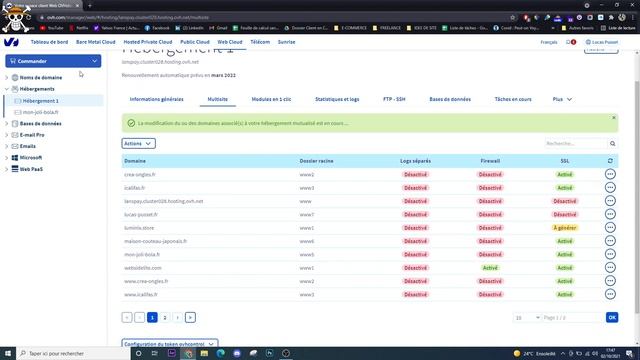The width and height of the screenshot is (640, 360).
Task: Open actions menu for lucas-pusset.fr row
Action: pos(610,214)
